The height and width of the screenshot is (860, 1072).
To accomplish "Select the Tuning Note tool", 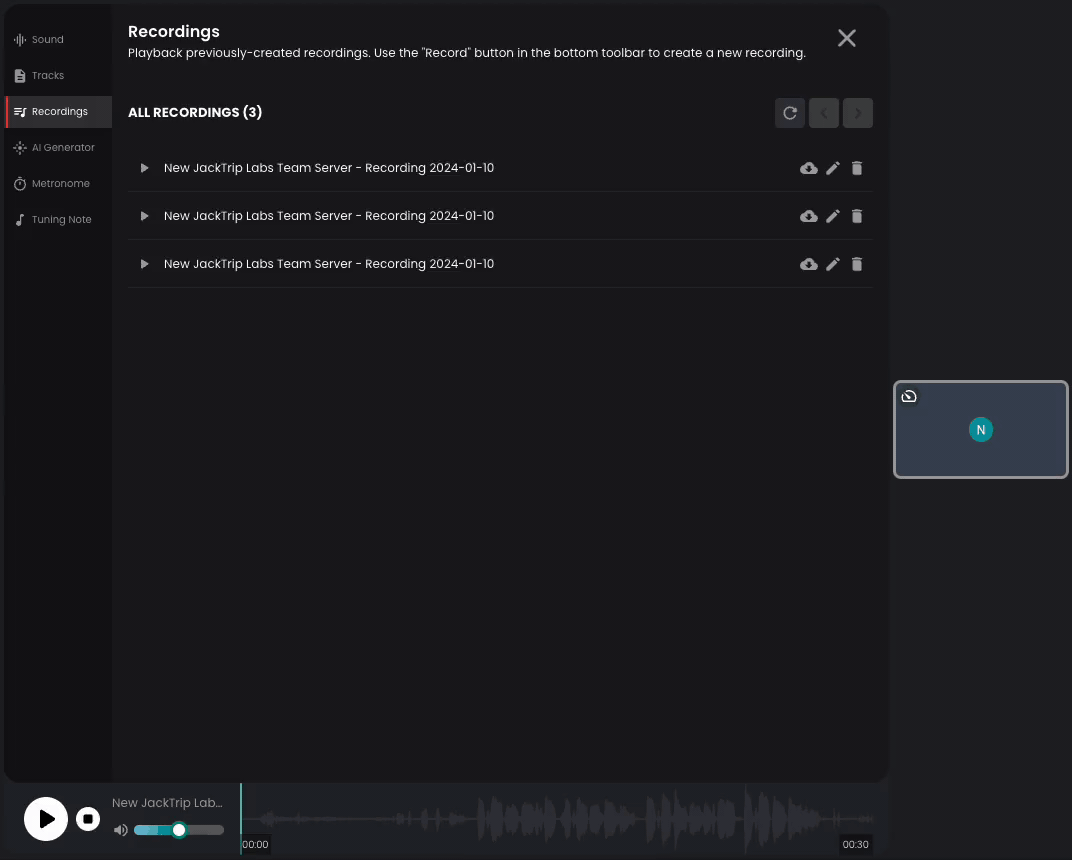I will pyautogui.click(x=53, y=219).
